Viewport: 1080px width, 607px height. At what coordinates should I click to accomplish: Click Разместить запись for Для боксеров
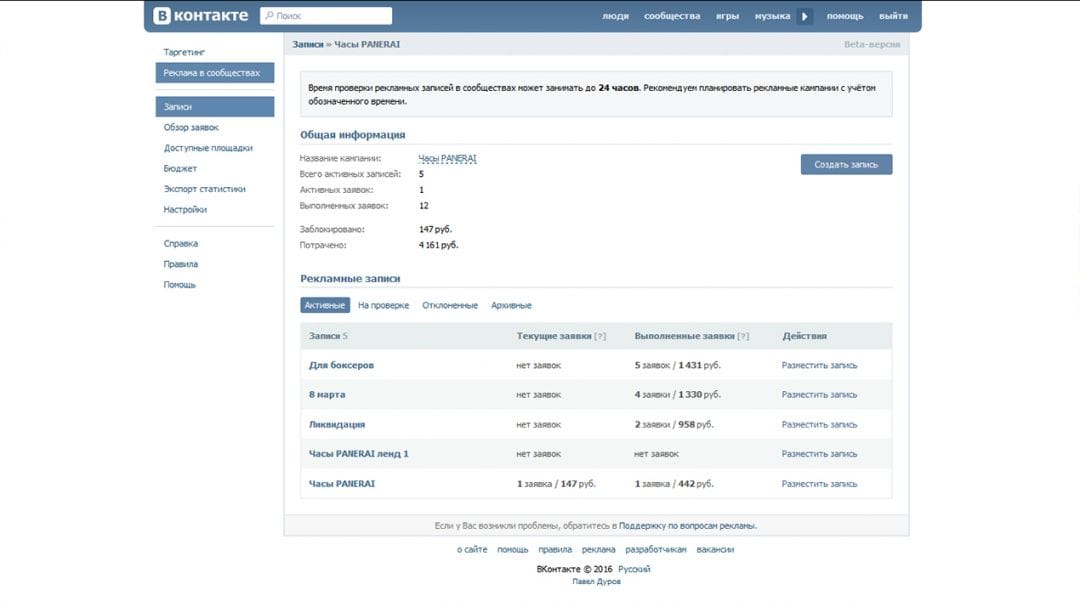(x=819, y=365)
